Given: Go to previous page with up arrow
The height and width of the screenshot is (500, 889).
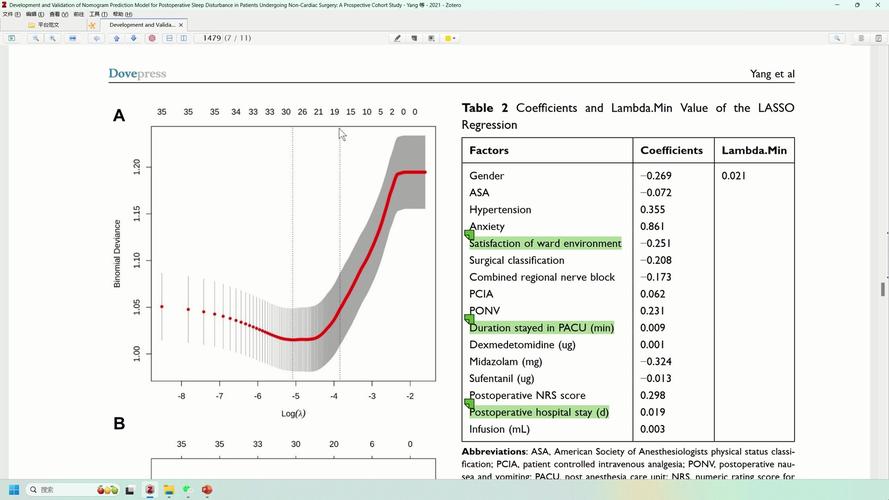Looking at the screenshot, I should pyautogui.click(x=117, y=39).
